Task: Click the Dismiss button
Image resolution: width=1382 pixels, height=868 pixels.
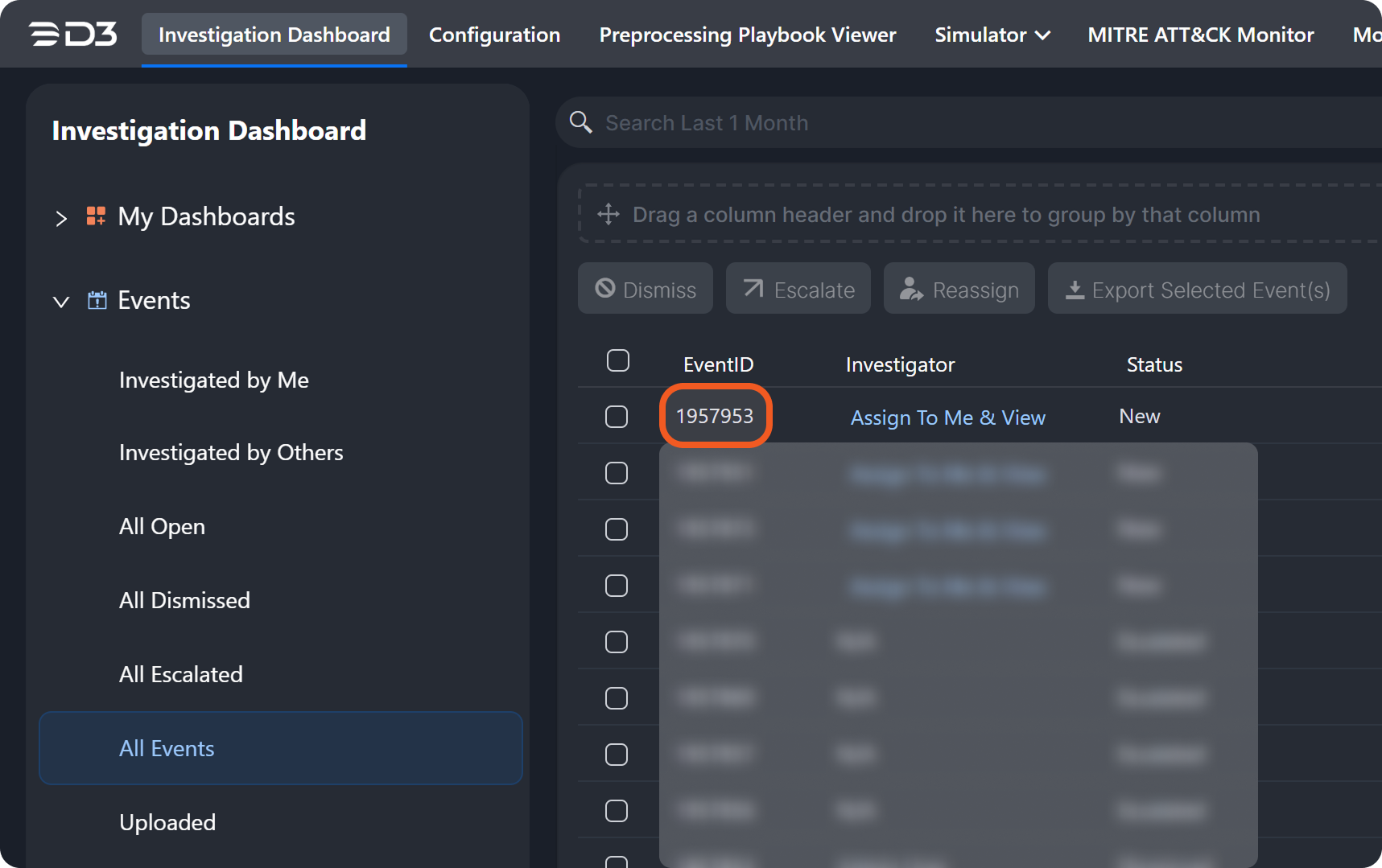Action: coord(646,289)
